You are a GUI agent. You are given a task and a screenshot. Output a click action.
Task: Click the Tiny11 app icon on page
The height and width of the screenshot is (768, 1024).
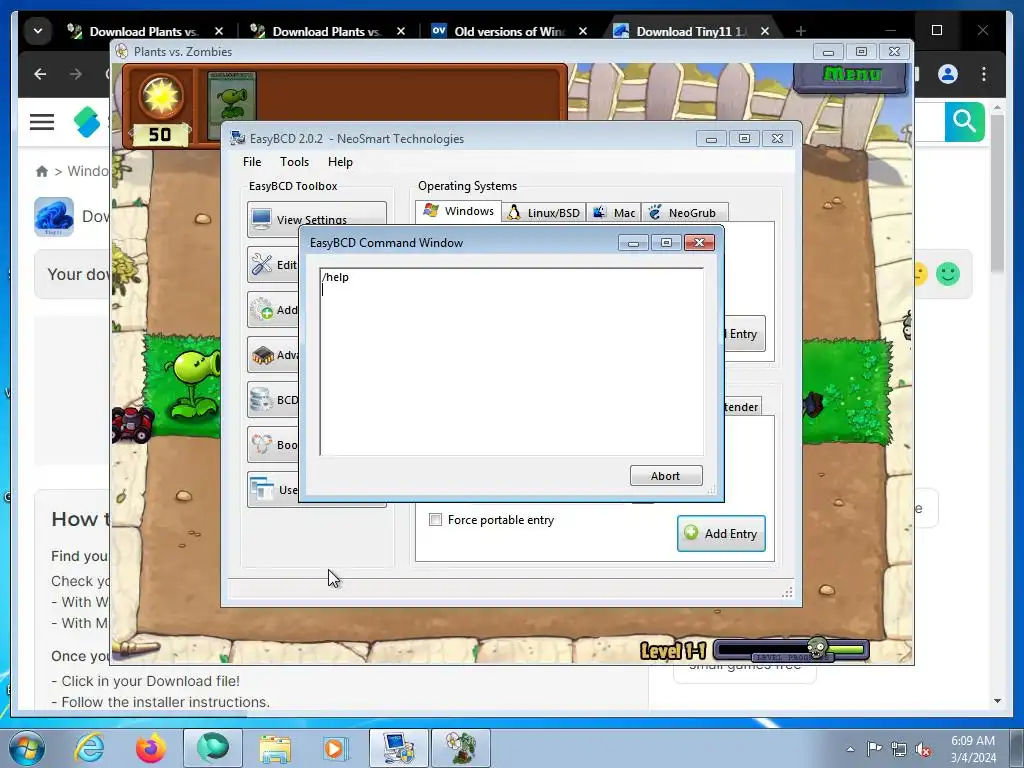pos(54,216)
